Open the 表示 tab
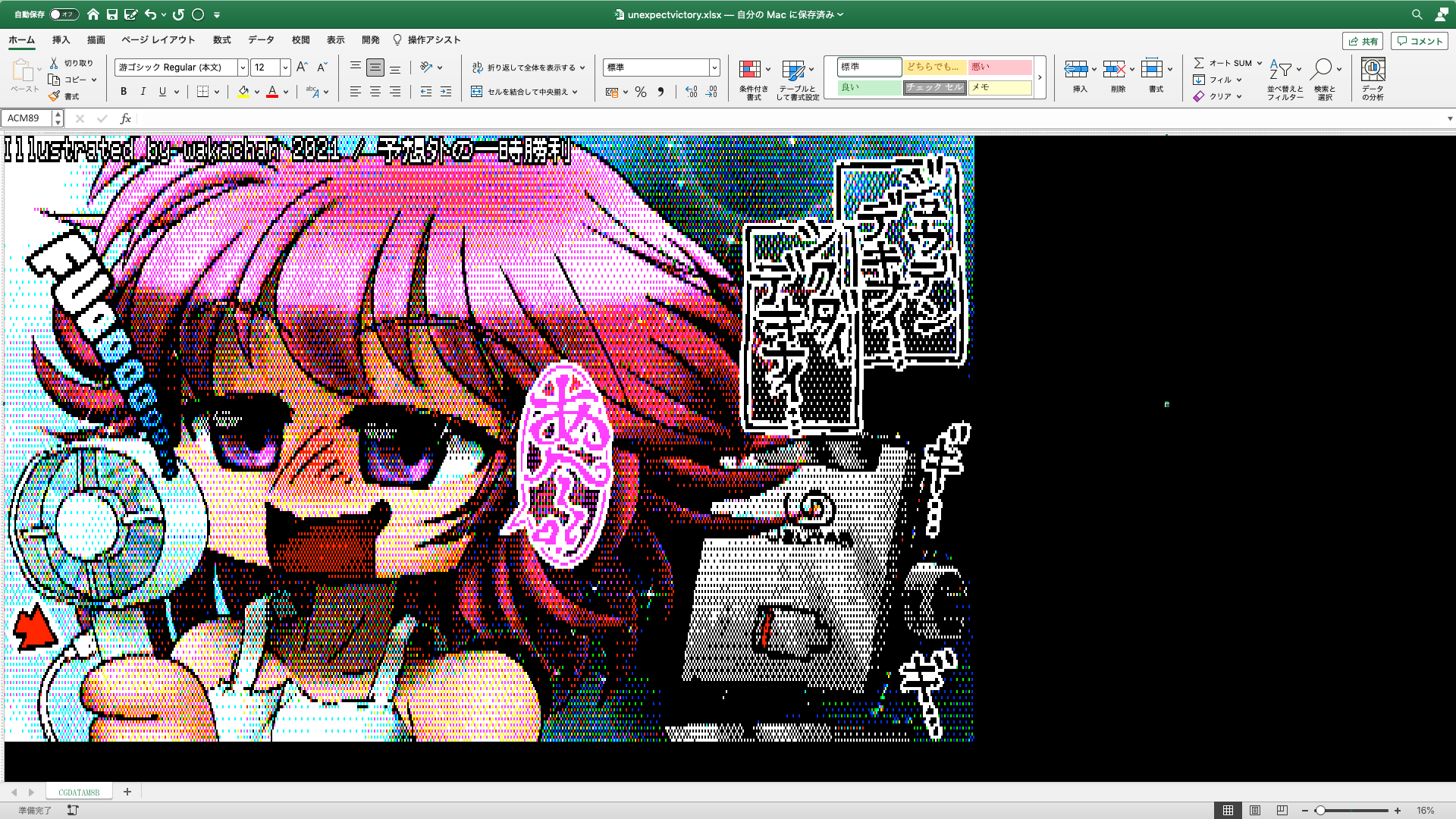1456x819 pixels. pyautogui.click(x=336, y=40)
